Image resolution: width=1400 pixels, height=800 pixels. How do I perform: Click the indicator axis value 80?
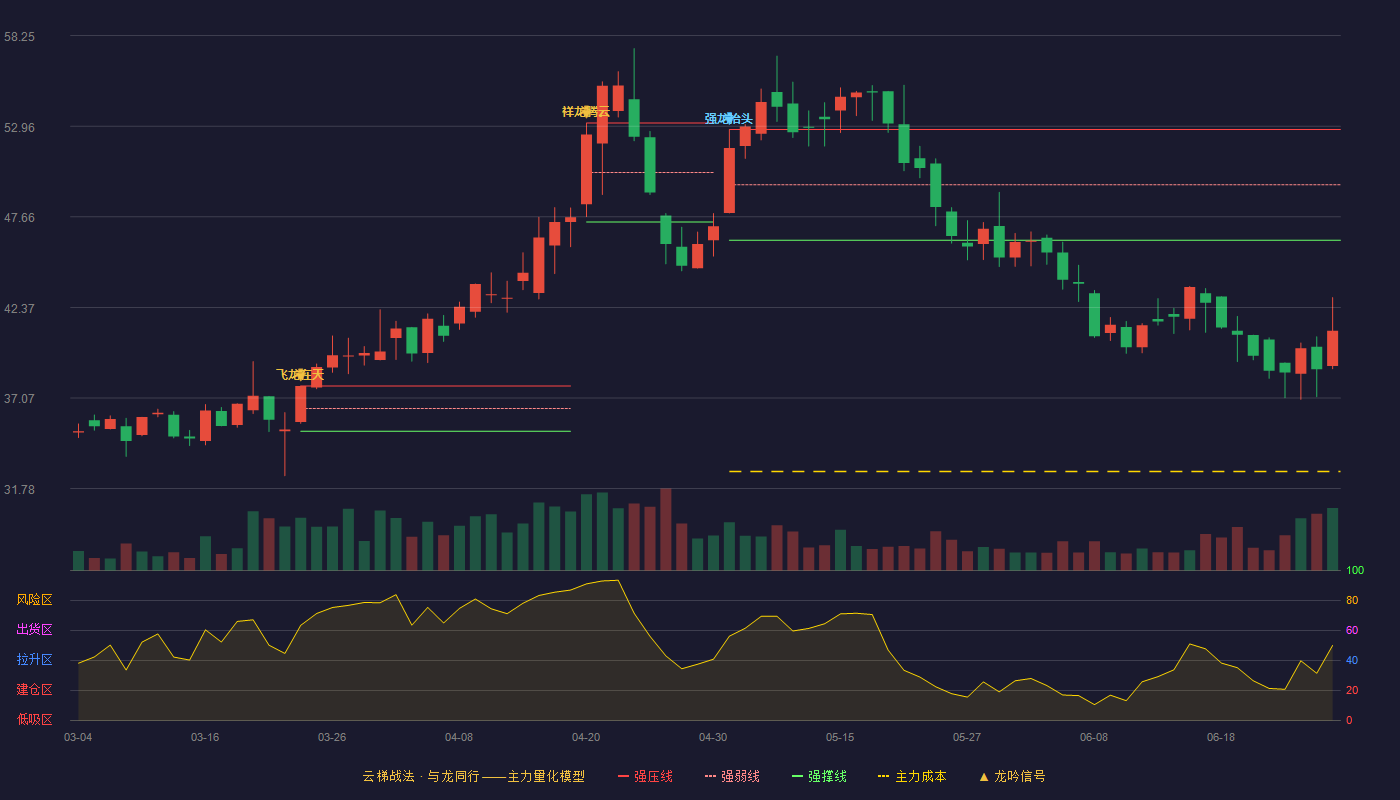[1352, 600]
